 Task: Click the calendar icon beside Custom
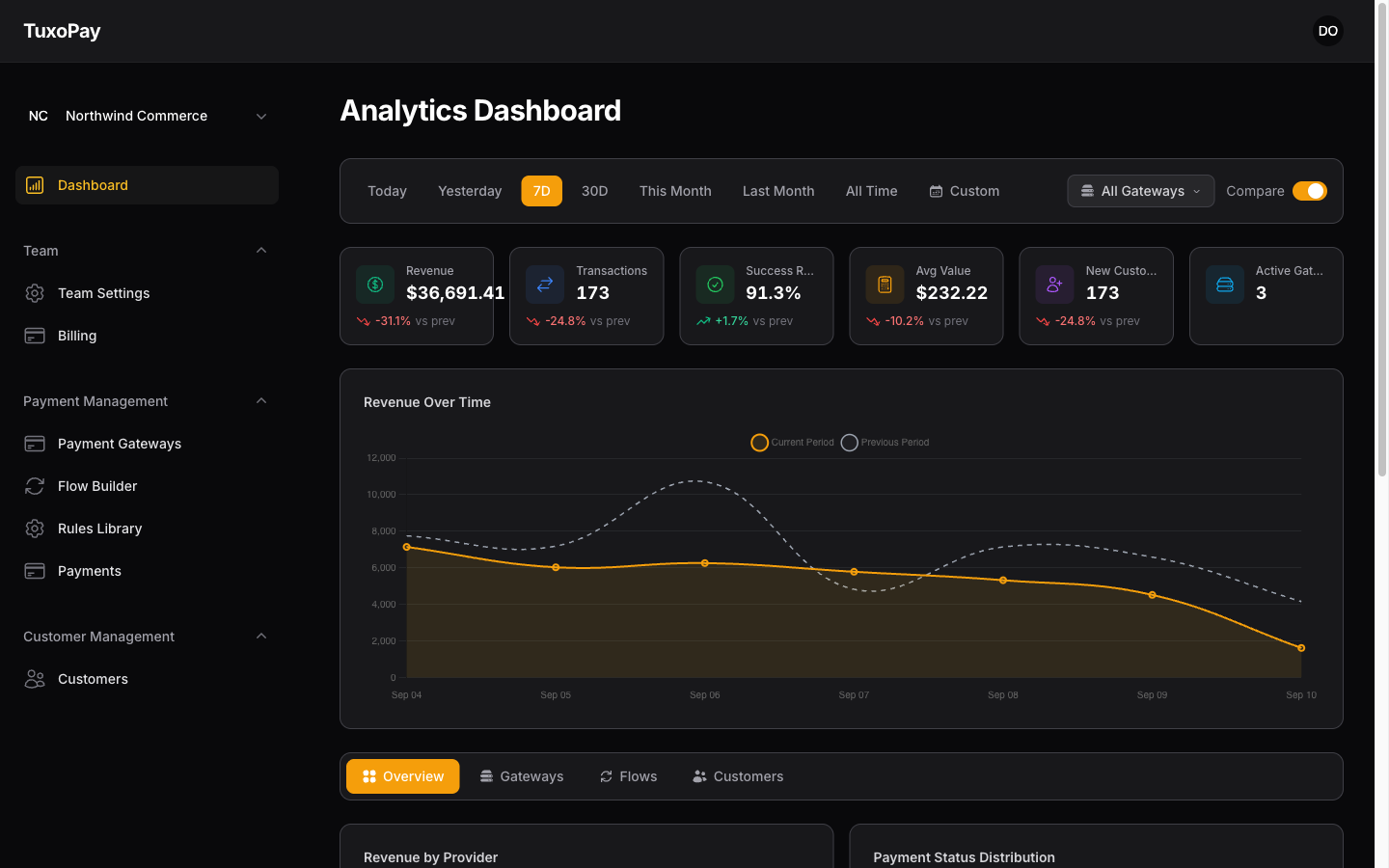click(936, 191)
